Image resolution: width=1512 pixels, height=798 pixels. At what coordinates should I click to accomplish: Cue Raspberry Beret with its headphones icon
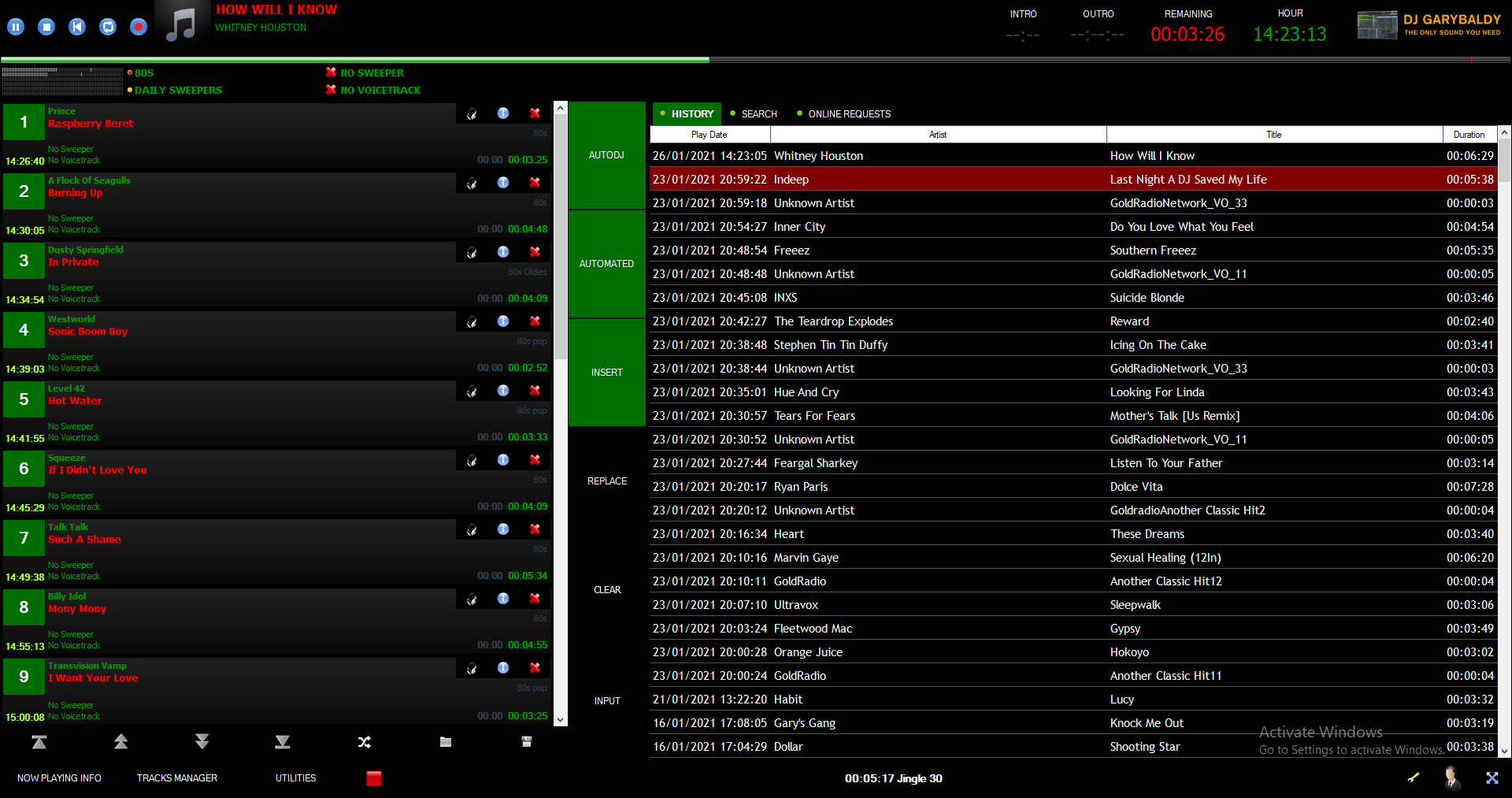(x=472, y=113)
